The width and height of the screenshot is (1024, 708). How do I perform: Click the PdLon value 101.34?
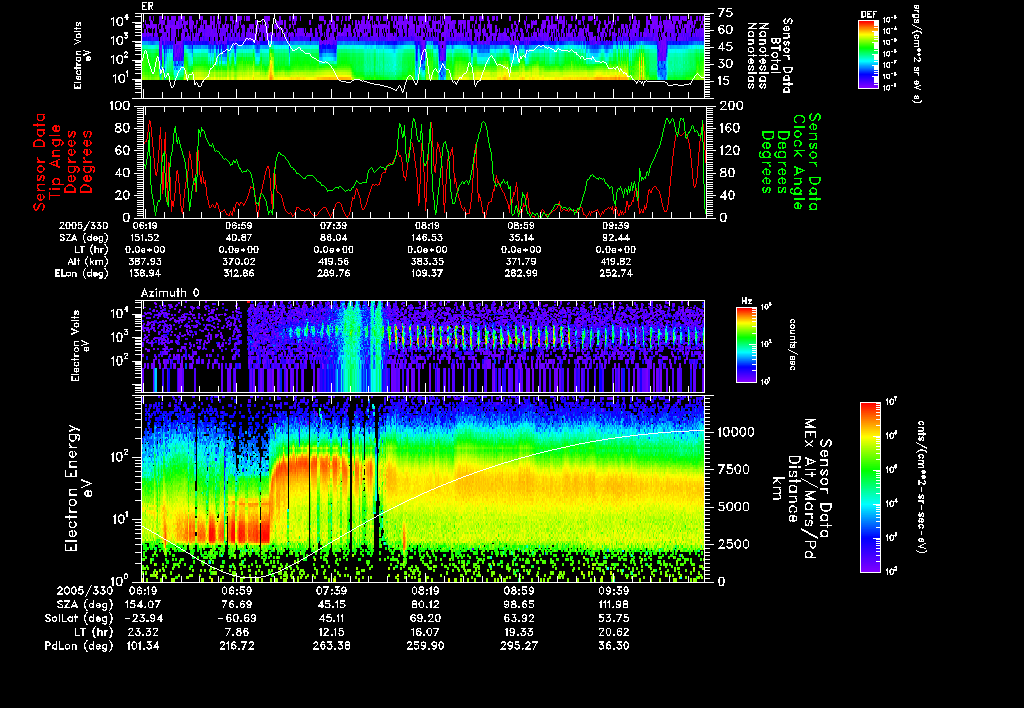(x=143, y=646)
